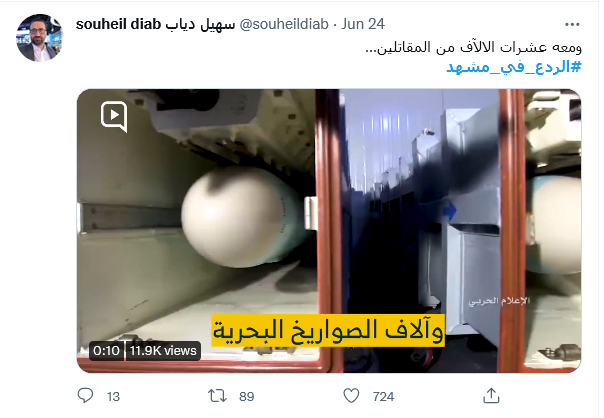Image resolution: width=604 pixels, height=418 pixels.
Task: Click the video play badge icon
Action: (x=114, y=117)
